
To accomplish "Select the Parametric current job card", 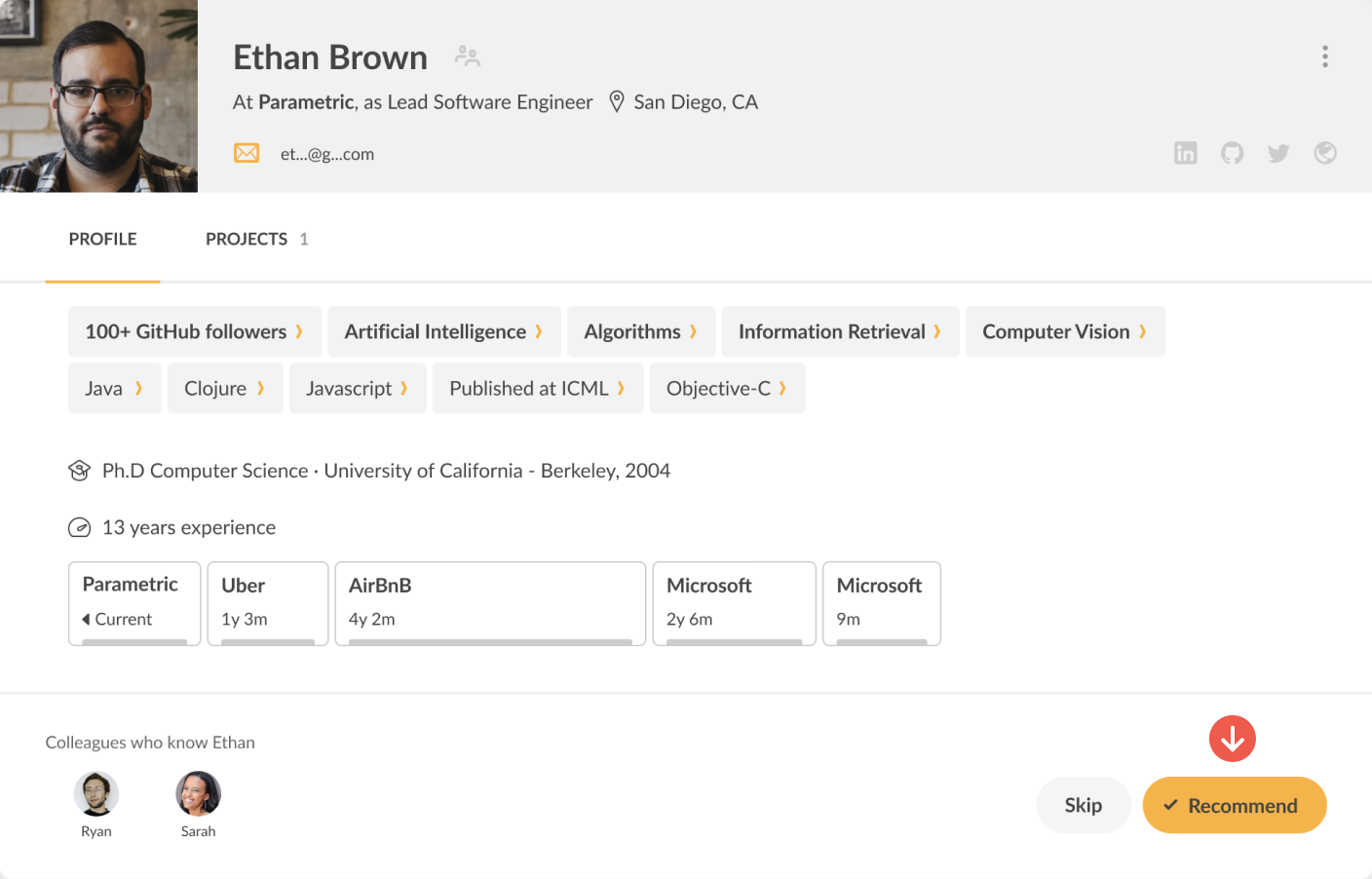I will 134,603.
